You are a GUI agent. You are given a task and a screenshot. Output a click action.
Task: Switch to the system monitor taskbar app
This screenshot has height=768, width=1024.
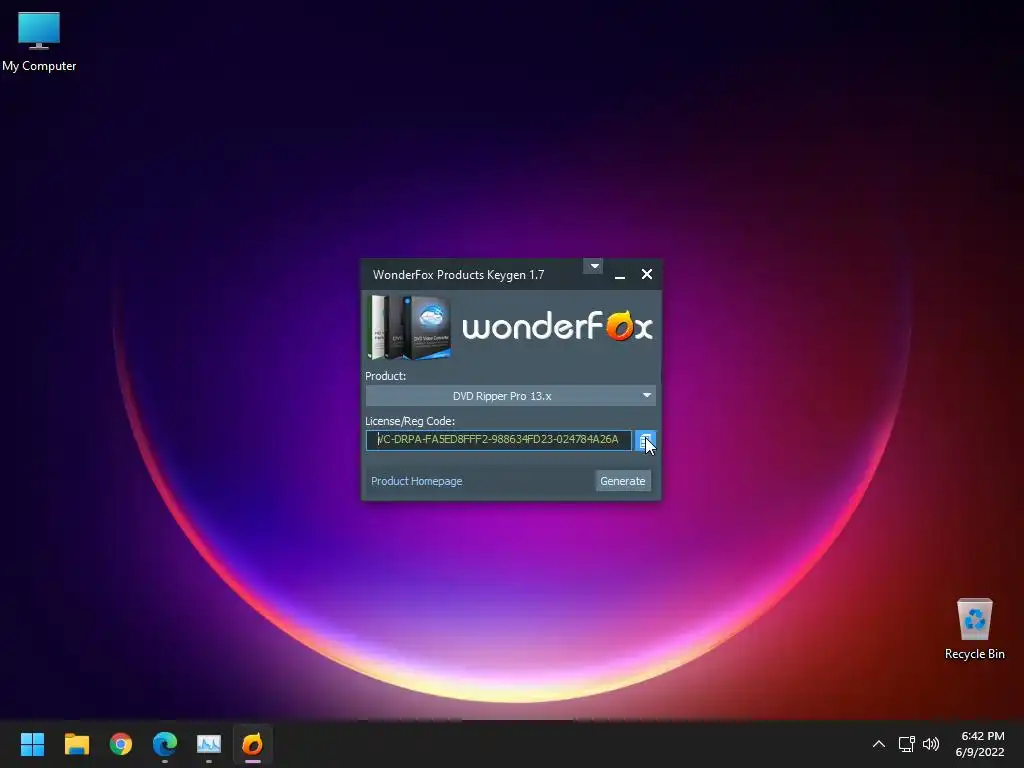[x=209, y=744]
